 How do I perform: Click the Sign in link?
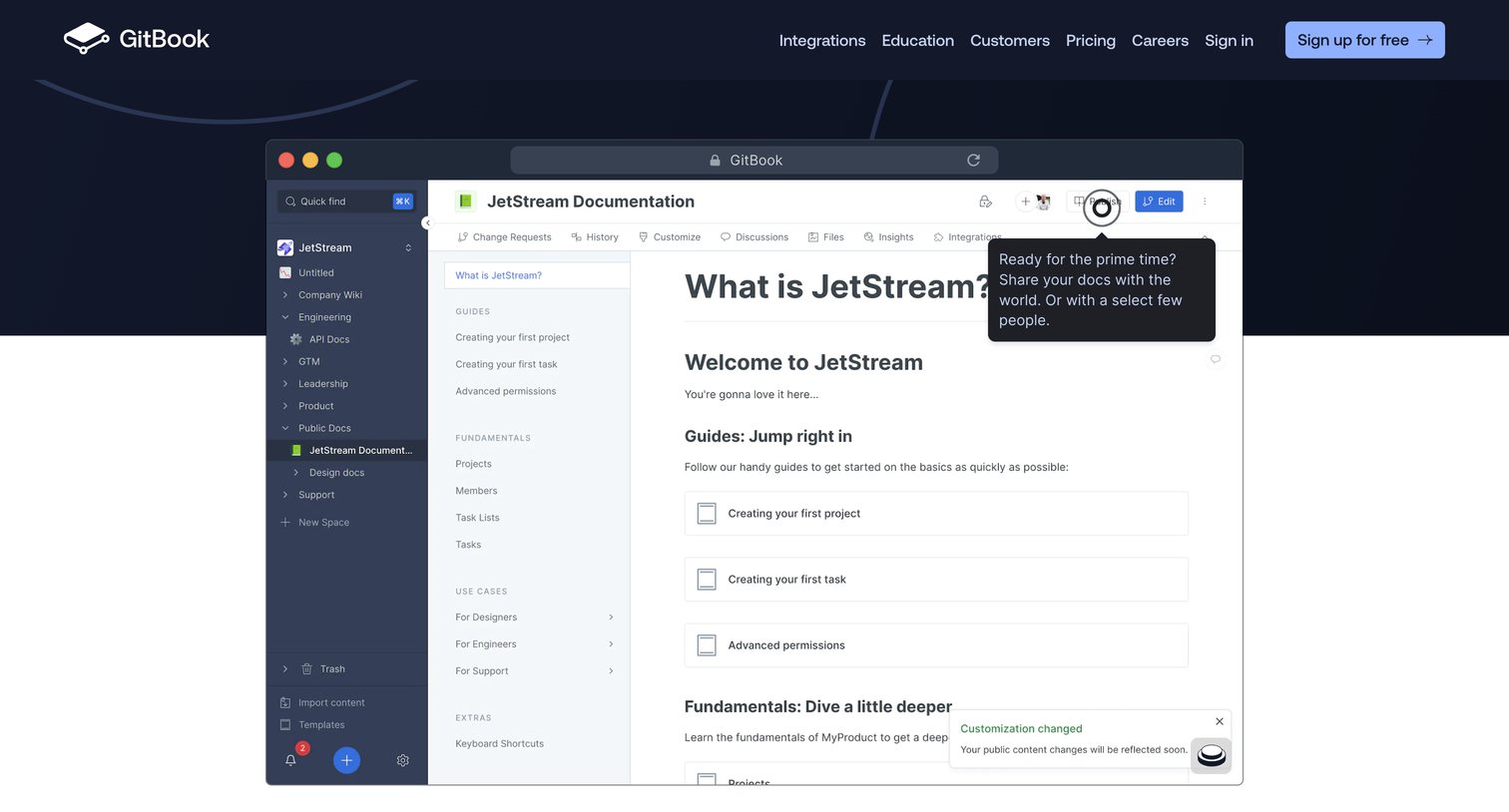1229,40
